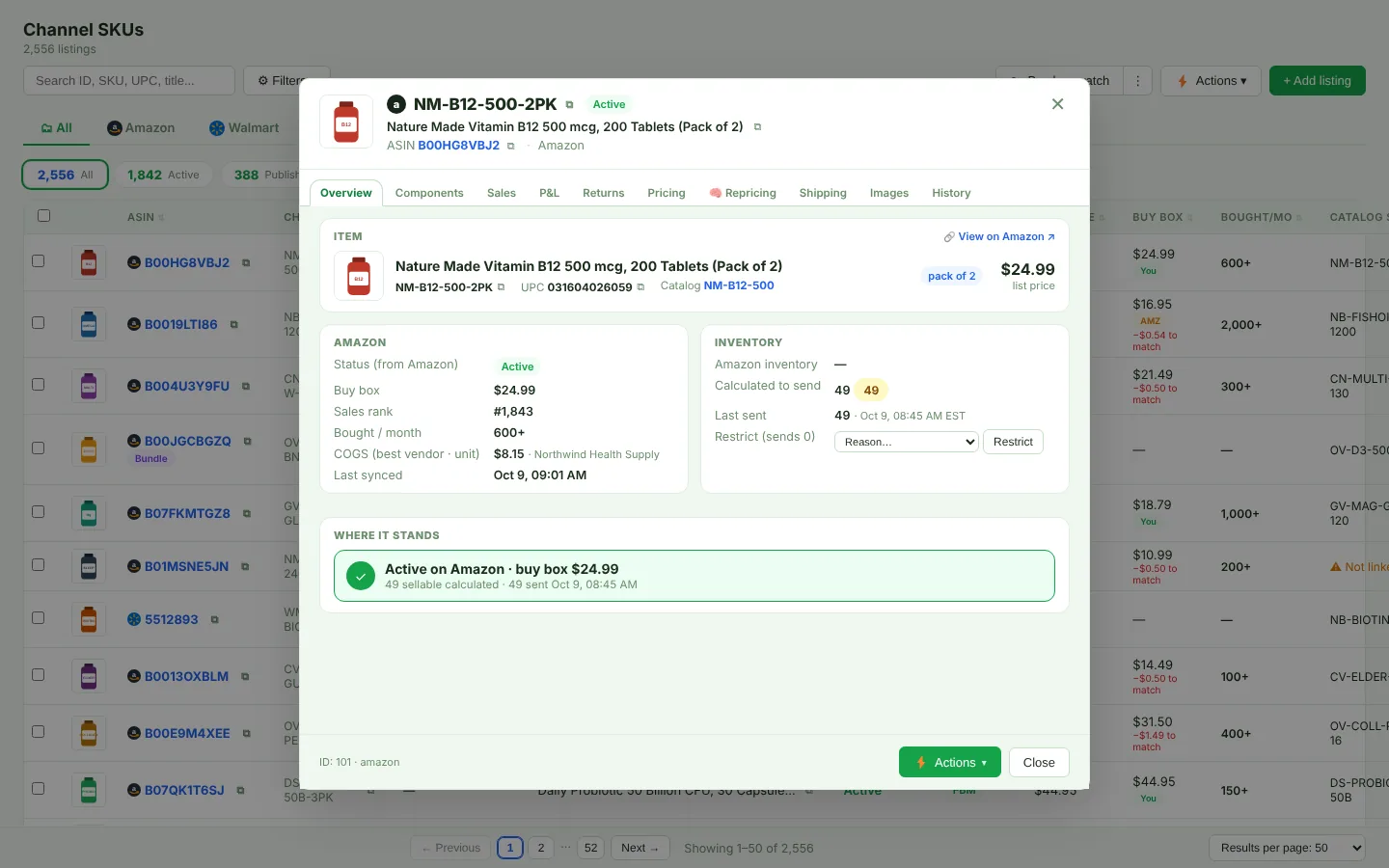Click product thumbnail in B00JGCBGZQ row
Image resolution: width=1389 pixels, height=868 pixels.
pos(89,449)
